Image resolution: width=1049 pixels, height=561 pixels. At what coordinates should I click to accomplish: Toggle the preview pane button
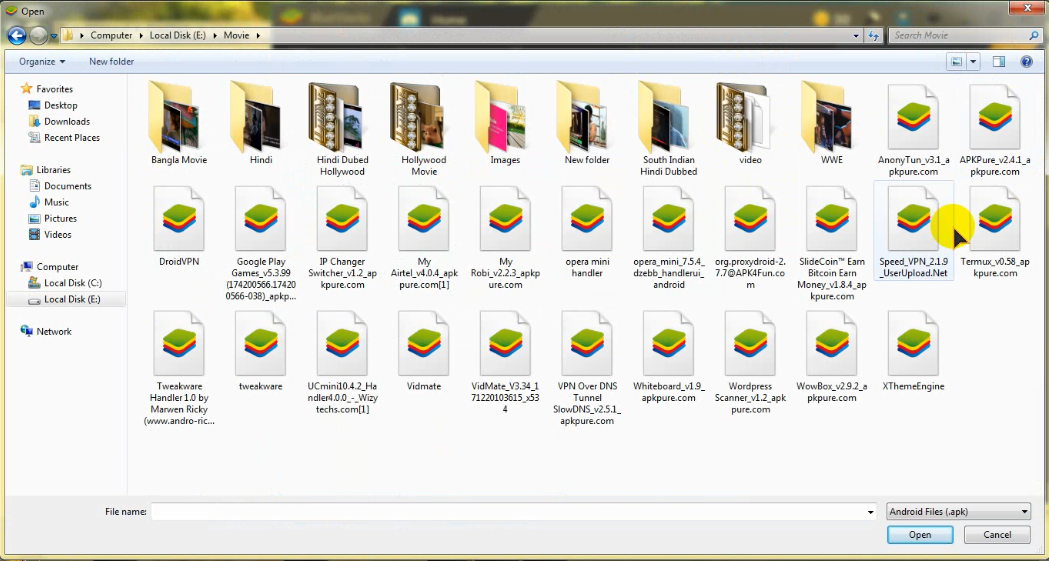click(x=998, y=62)
